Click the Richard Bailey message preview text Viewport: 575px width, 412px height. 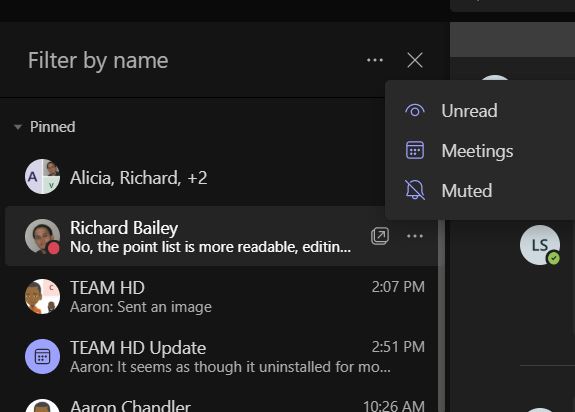pos(210,247)
